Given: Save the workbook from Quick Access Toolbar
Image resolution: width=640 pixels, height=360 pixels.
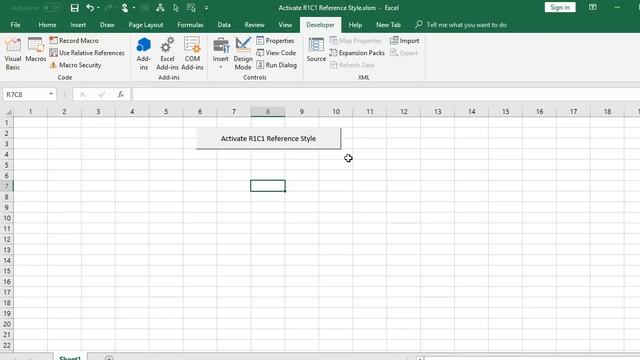Looking at the screenshot, I should tap(74, 8).
